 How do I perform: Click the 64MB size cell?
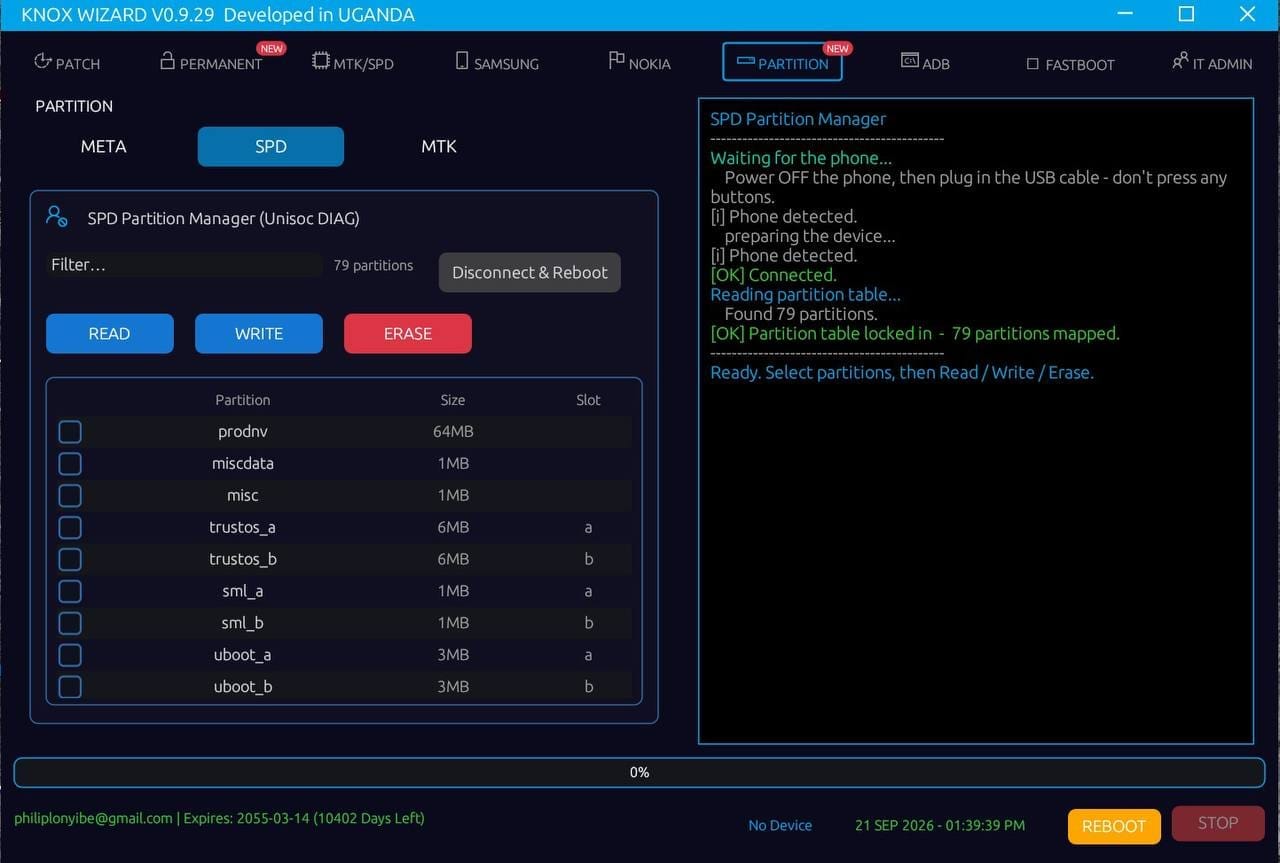point(453,432)
